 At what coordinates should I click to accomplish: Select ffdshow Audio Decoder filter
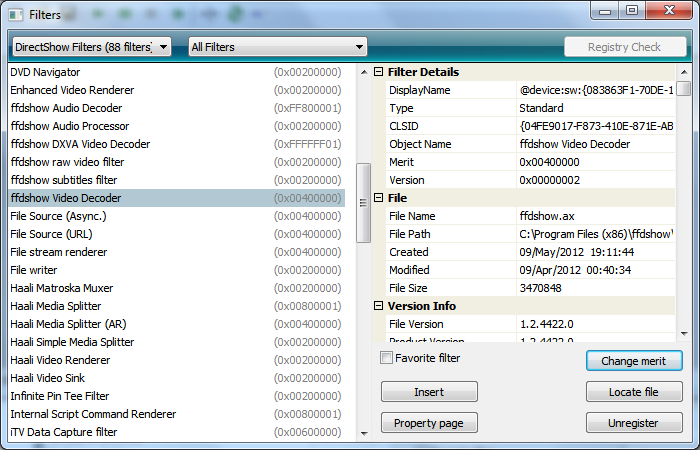click(176, 108)
